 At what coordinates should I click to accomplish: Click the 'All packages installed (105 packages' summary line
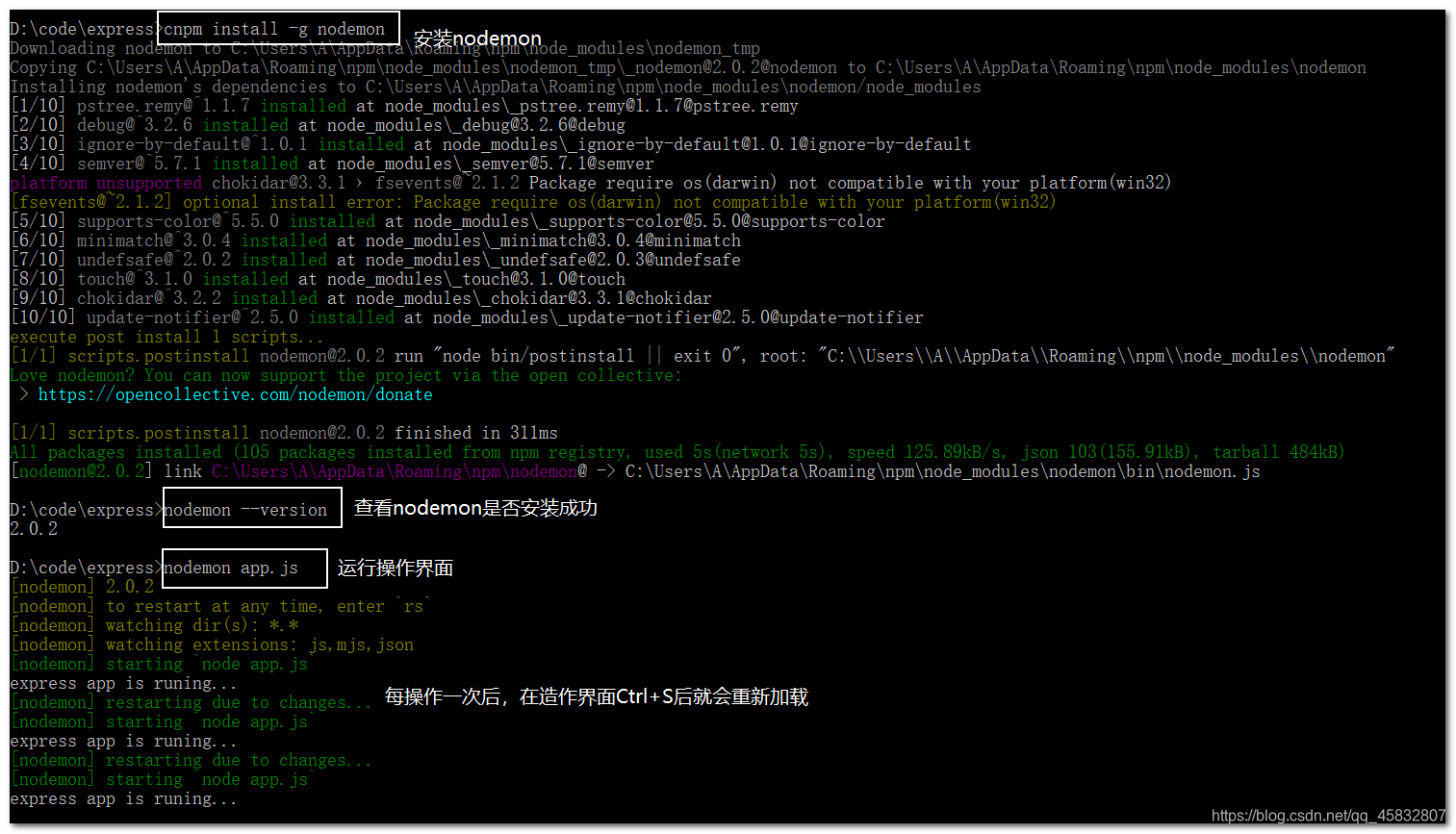677,452
